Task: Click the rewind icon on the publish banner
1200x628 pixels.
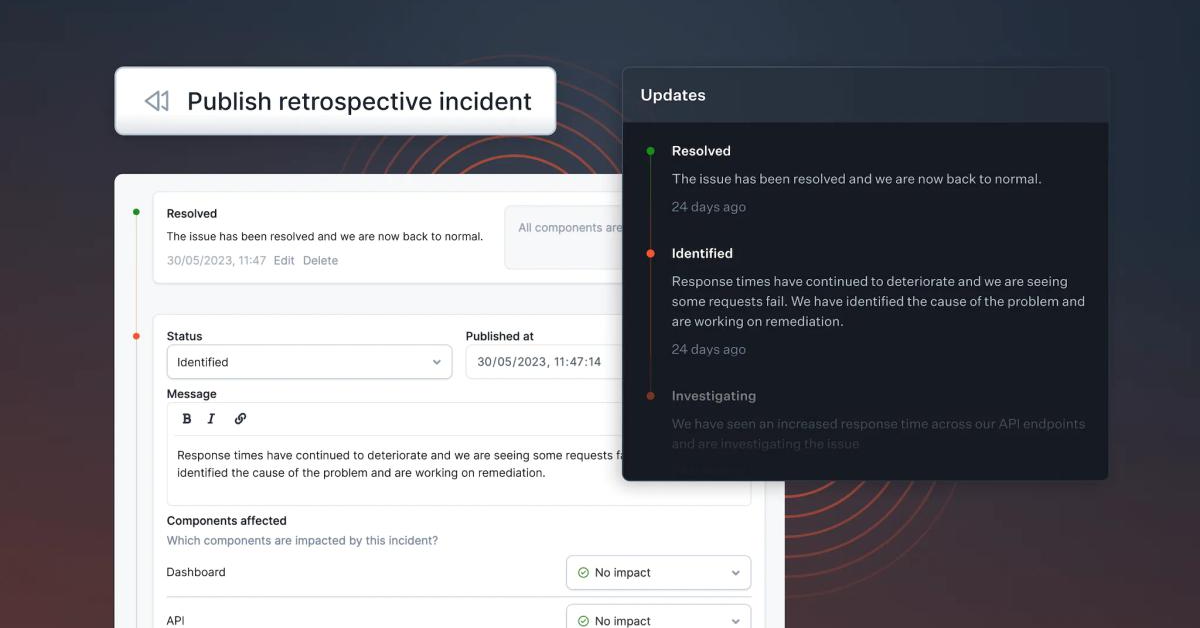Action: 156,100
